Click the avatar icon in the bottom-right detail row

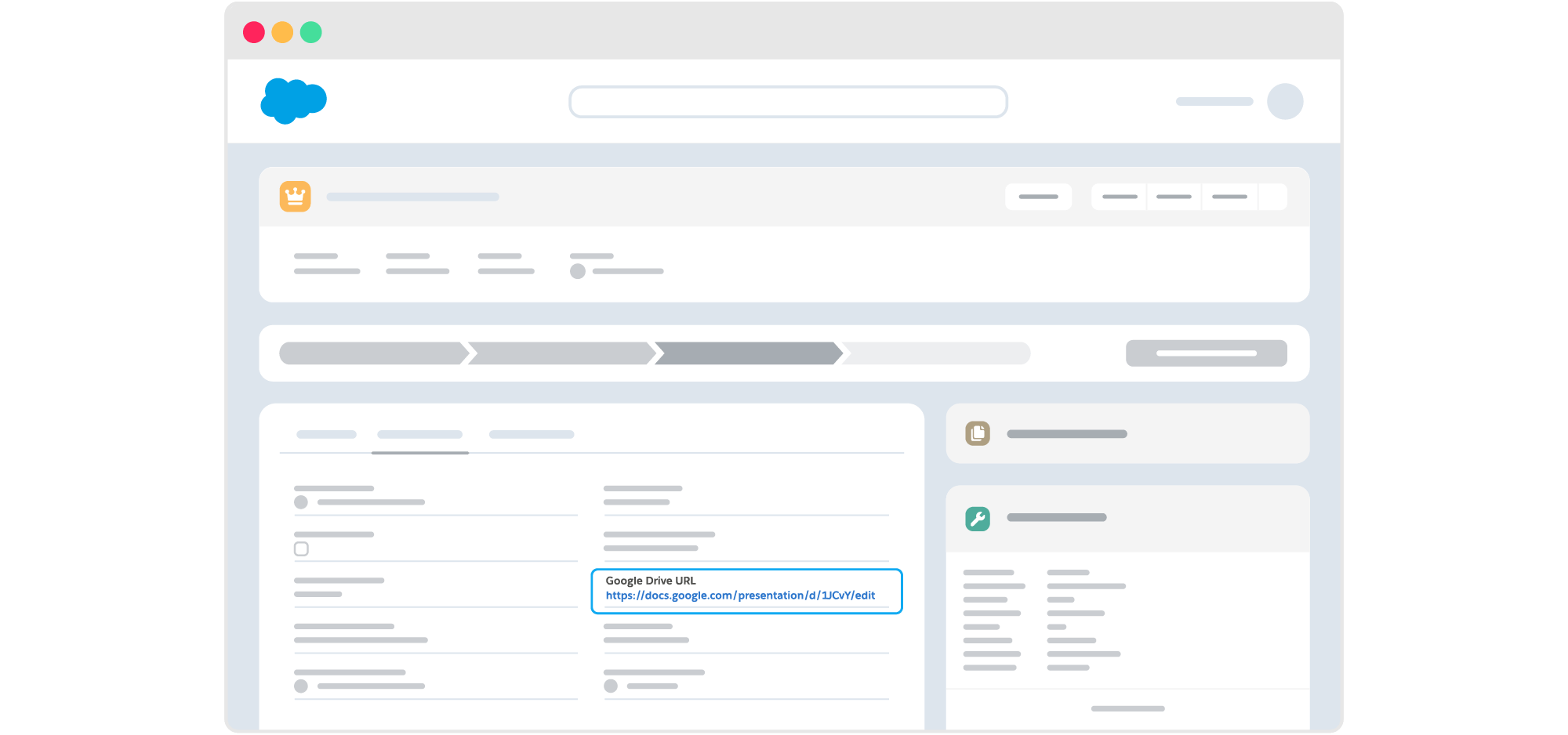[x=610, y=685]
